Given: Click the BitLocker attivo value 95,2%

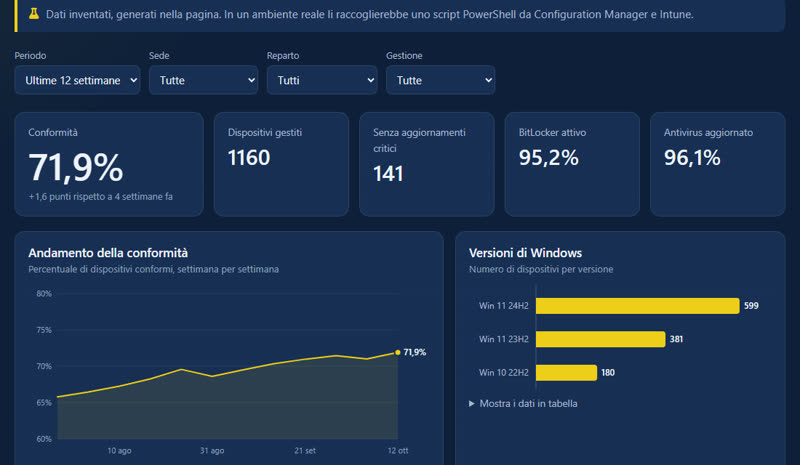Looking at the screenshot, I should [548, 158].
